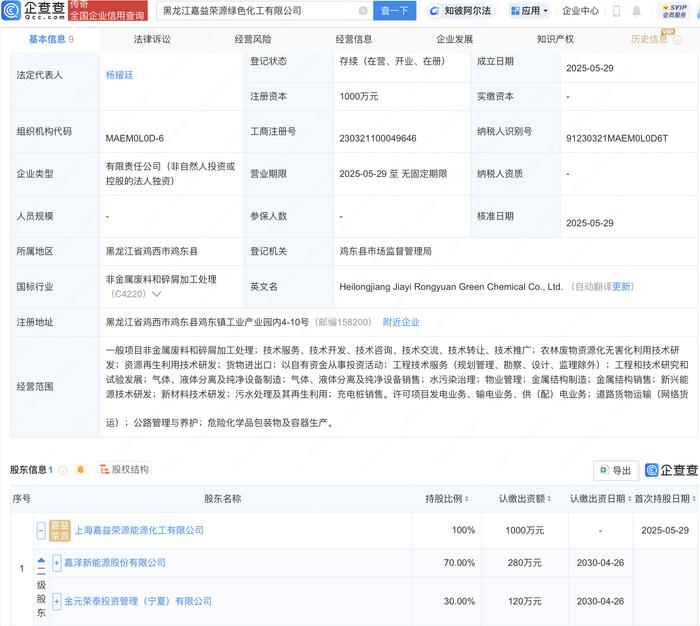The height and width of the screenshot is (626, 700).
Task: Clear the search box with the X icon
Action: [x=363, y=11]
